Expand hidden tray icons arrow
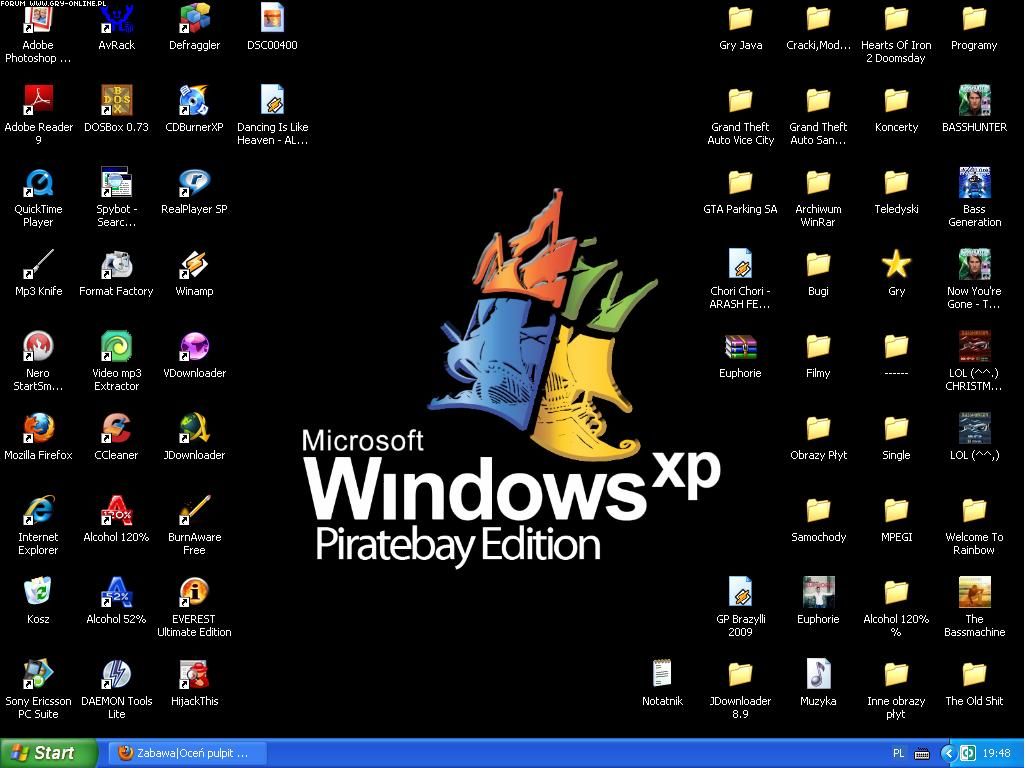This screenshot has height=768, width=1026. tap(949, 754)
